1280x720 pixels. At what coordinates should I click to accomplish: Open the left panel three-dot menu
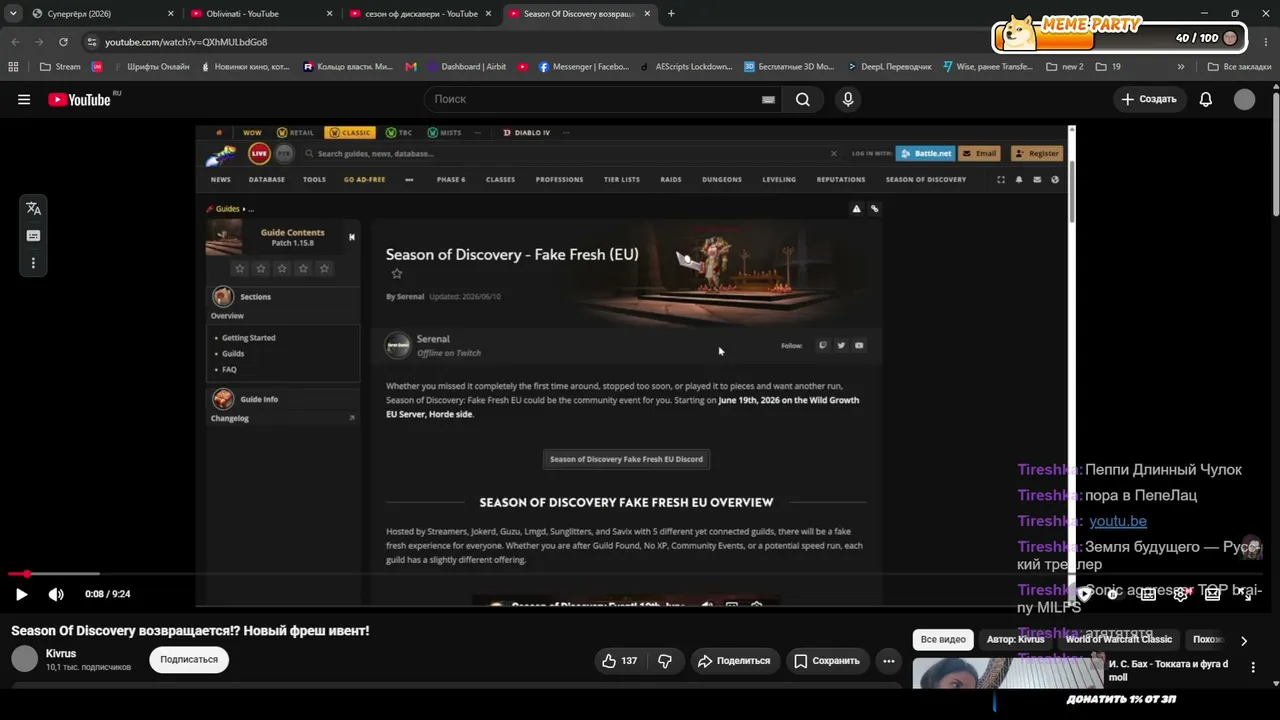point(33,263)
